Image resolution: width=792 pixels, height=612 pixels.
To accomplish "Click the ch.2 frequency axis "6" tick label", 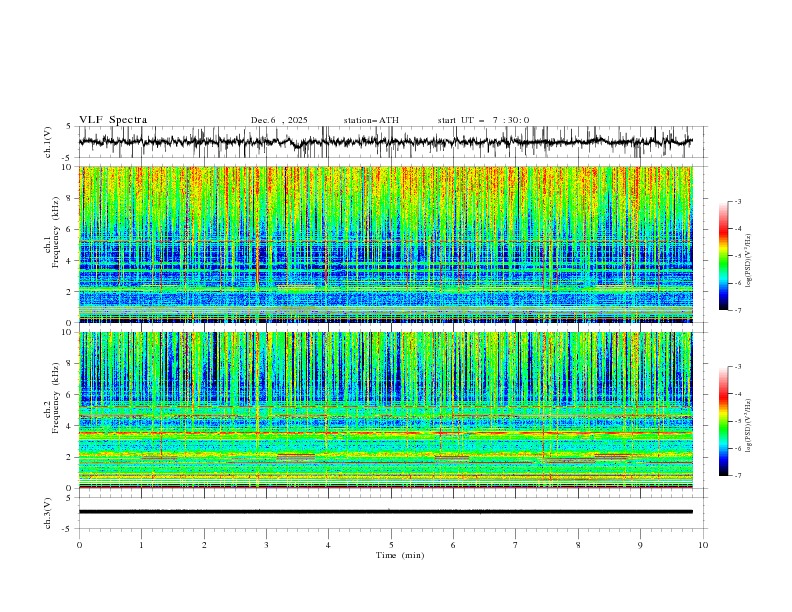I will 70,395.
